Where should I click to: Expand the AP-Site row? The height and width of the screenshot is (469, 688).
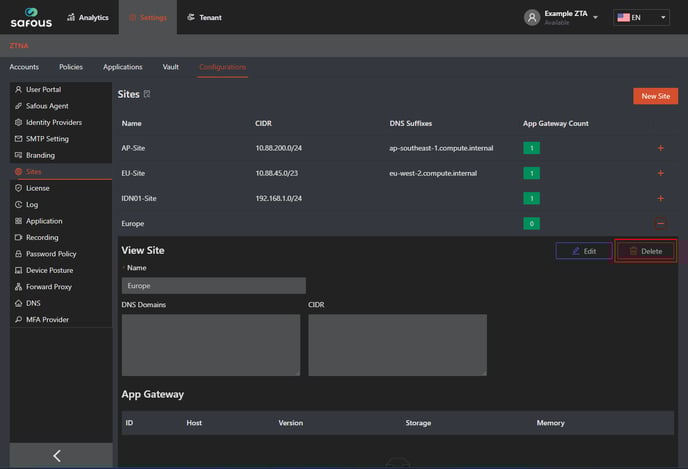660,148
